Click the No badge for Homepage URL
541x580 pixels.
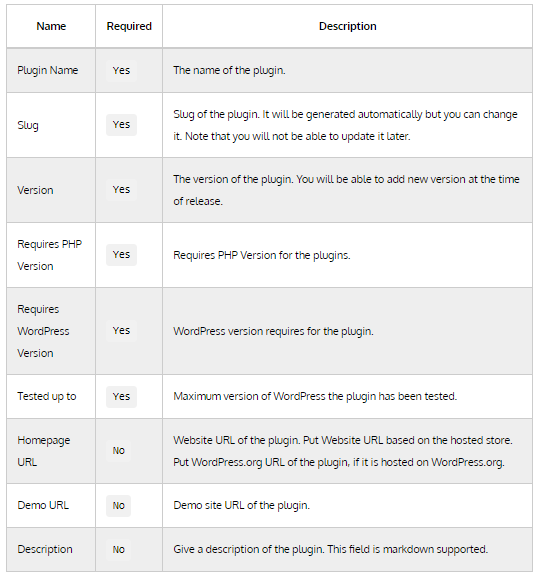tap(119, 451)
